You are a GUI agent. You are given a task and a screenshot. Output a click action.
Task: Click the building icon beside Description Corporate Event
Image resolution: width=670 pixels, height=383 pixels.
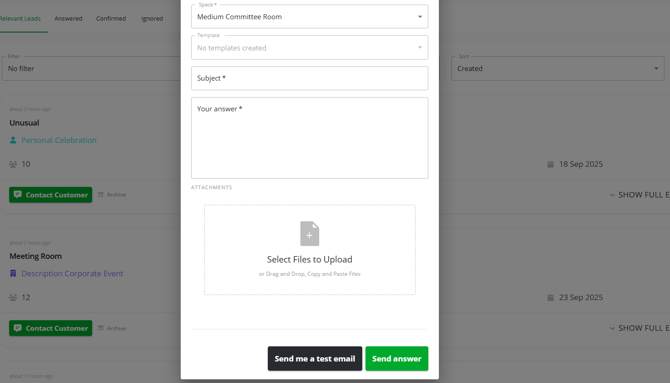coord(13,274)
